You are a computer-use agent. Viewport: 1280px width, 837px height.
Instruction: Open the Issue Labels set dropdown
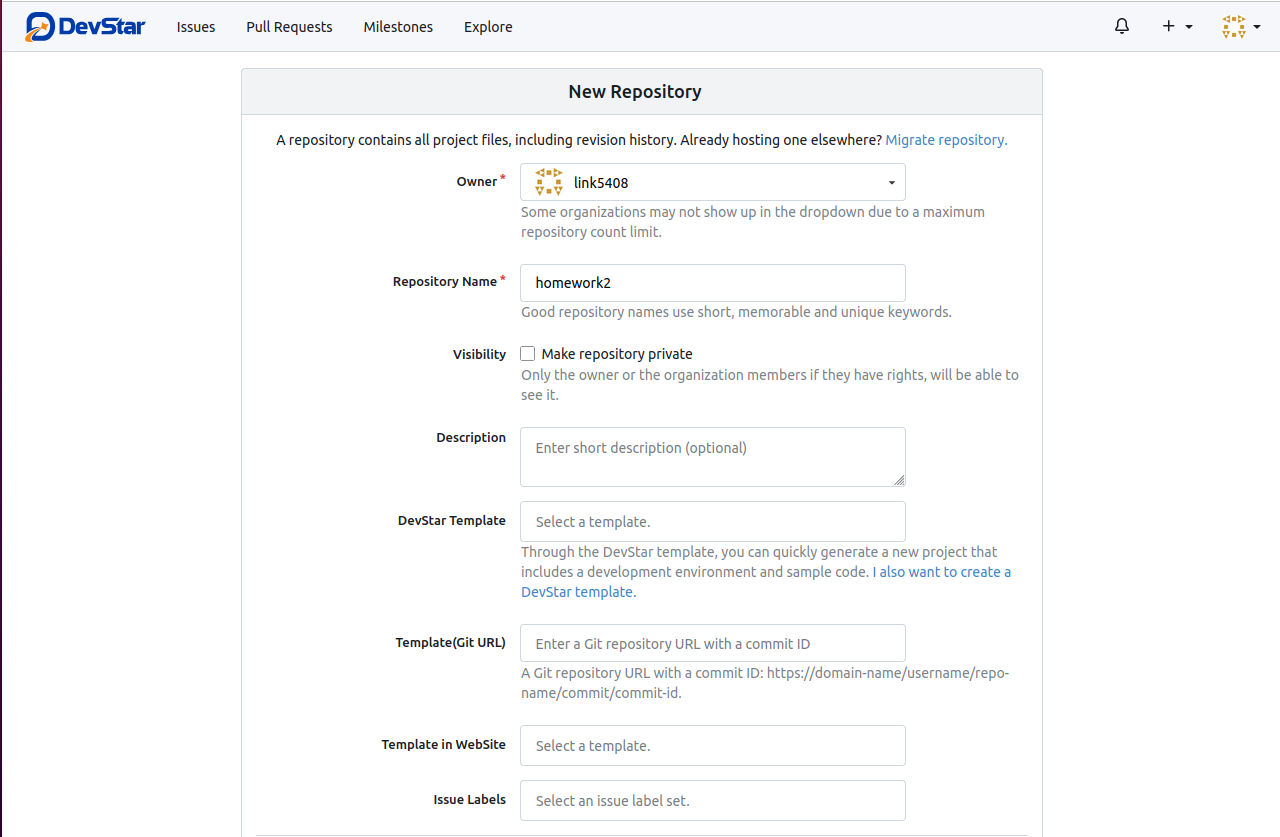(x=713, y=801)
